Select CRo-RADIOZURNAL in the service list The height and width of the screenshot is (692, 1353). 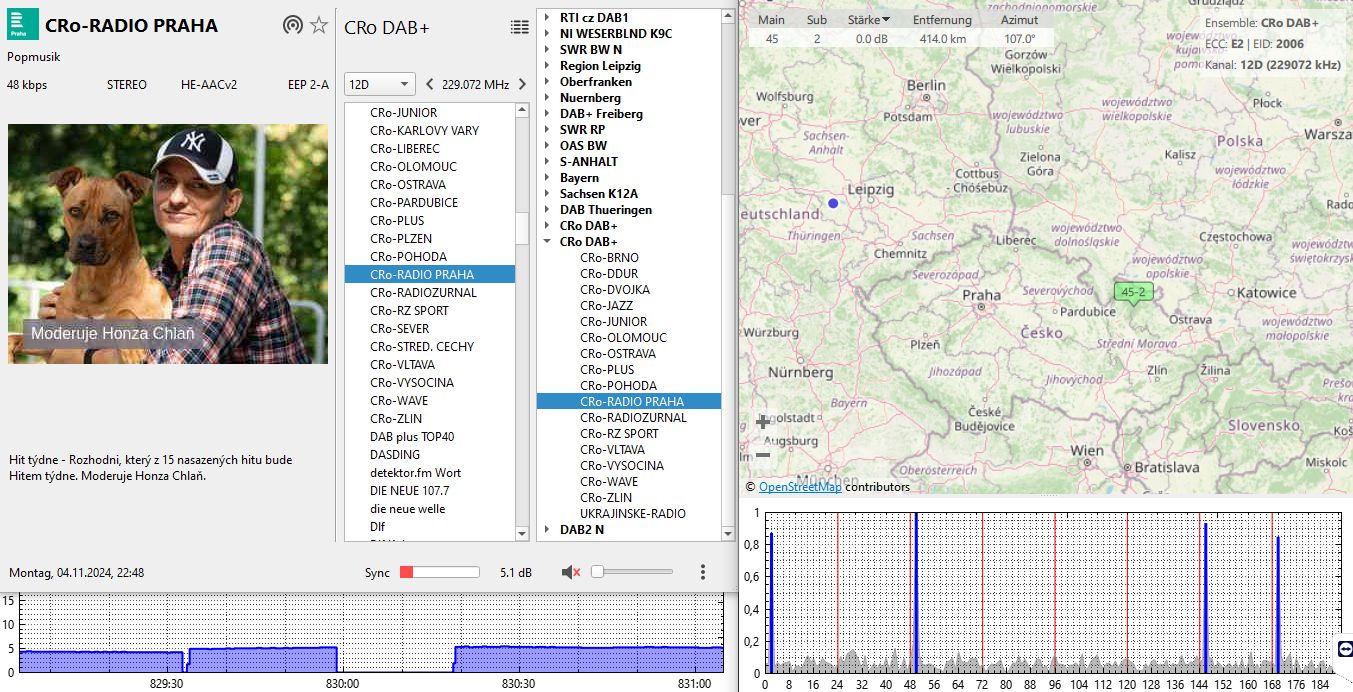(x=423, y=293)
